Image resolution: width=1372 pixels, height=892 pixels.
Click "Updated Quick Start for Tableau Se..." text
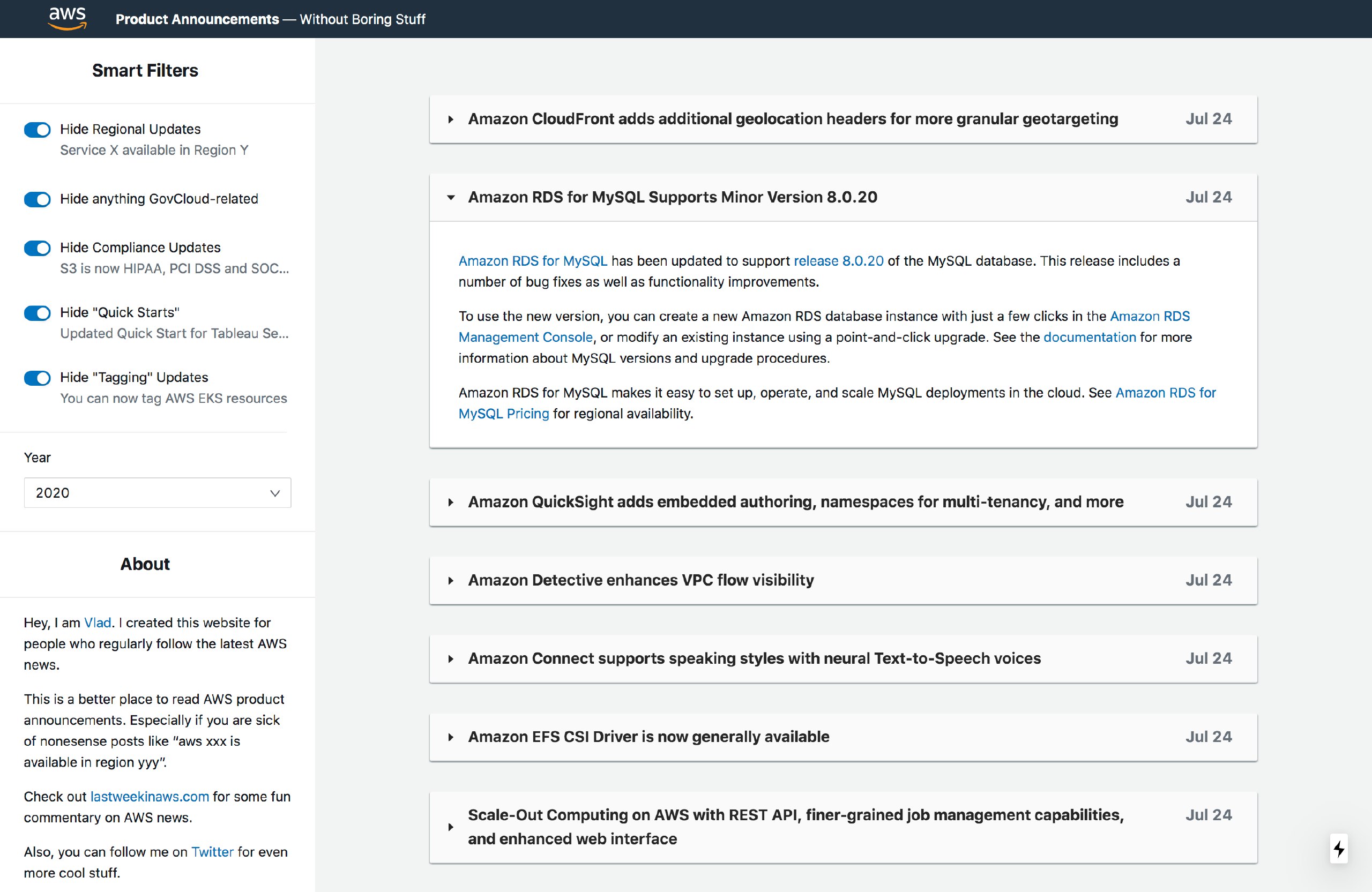pyautogui.click(x=175, y=334)
